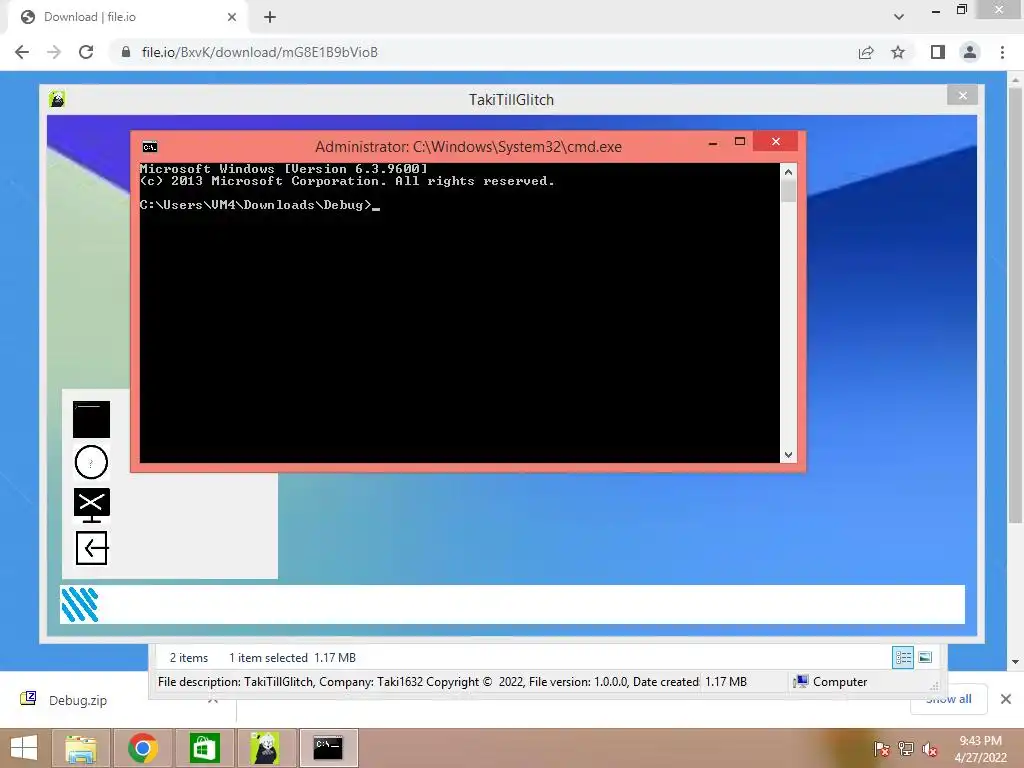Click the cmd scrollbar up arrow

click(788, 172)
